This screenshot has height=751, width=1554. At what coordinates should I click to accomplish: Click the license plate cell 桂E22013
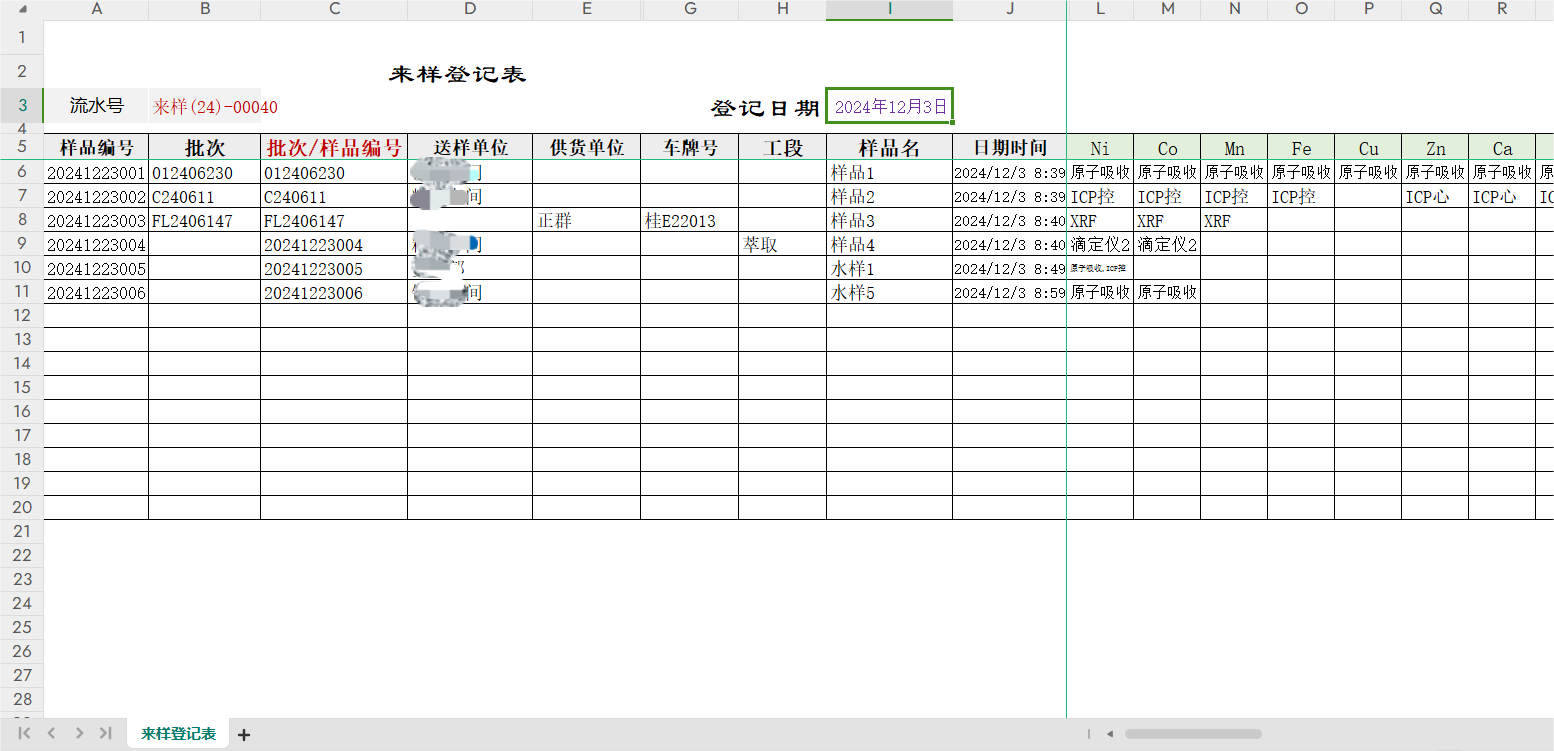point(680,221)
